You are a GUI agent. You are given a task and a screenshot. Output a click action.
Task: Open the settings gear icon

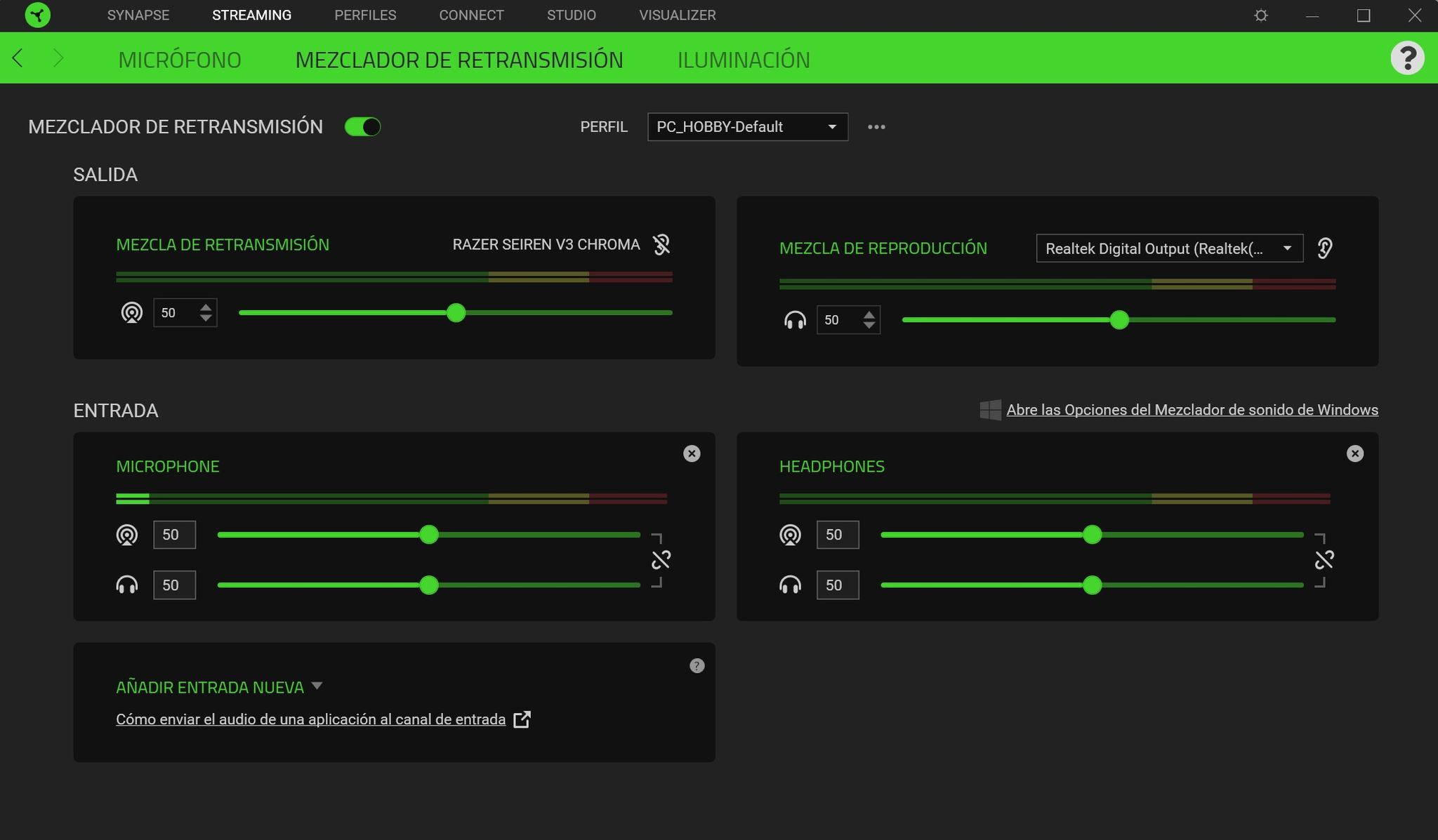tap(1260, 15)
